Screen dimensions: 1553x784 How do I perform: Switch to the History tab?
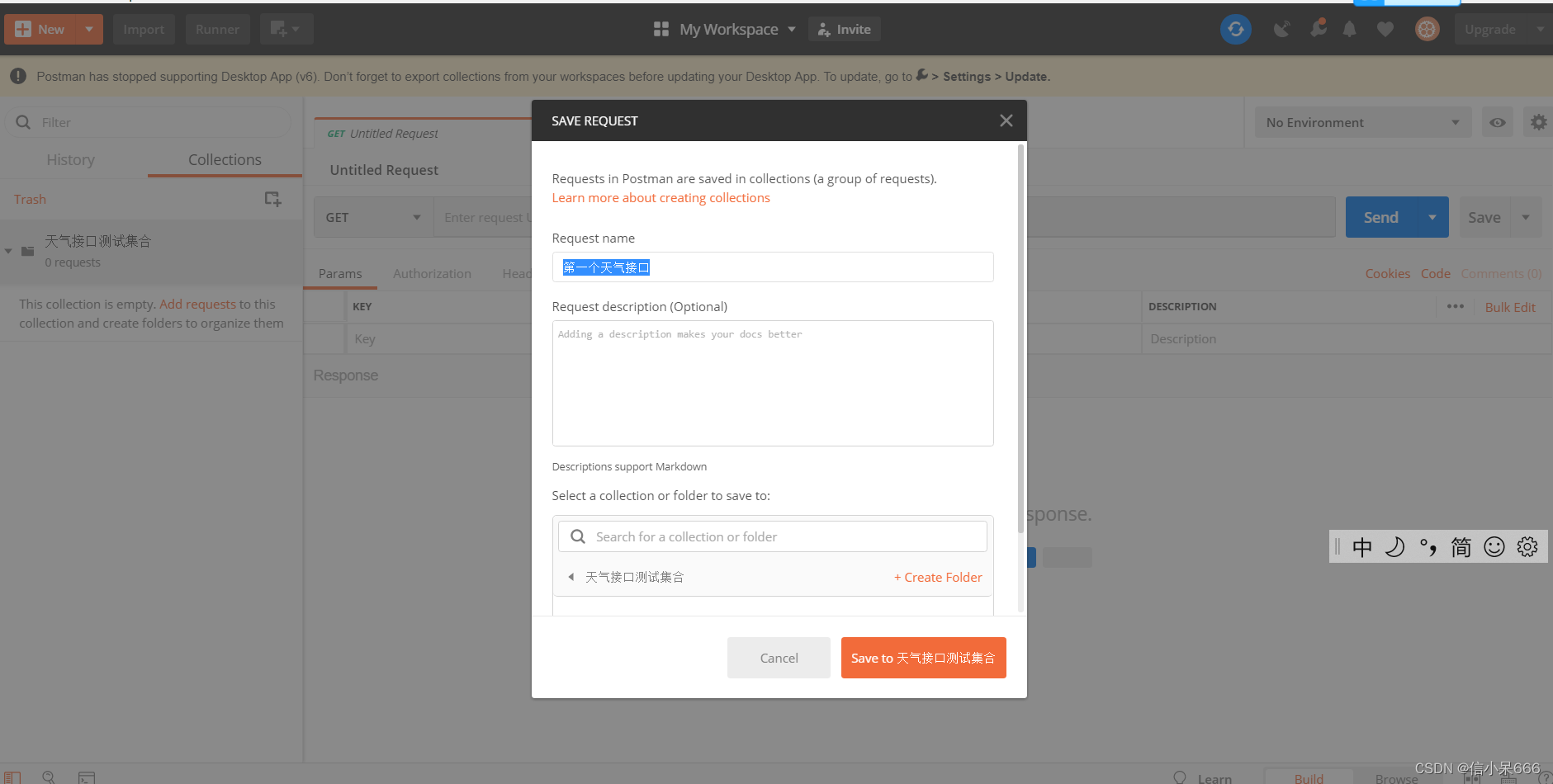click(x=71, y=159)
